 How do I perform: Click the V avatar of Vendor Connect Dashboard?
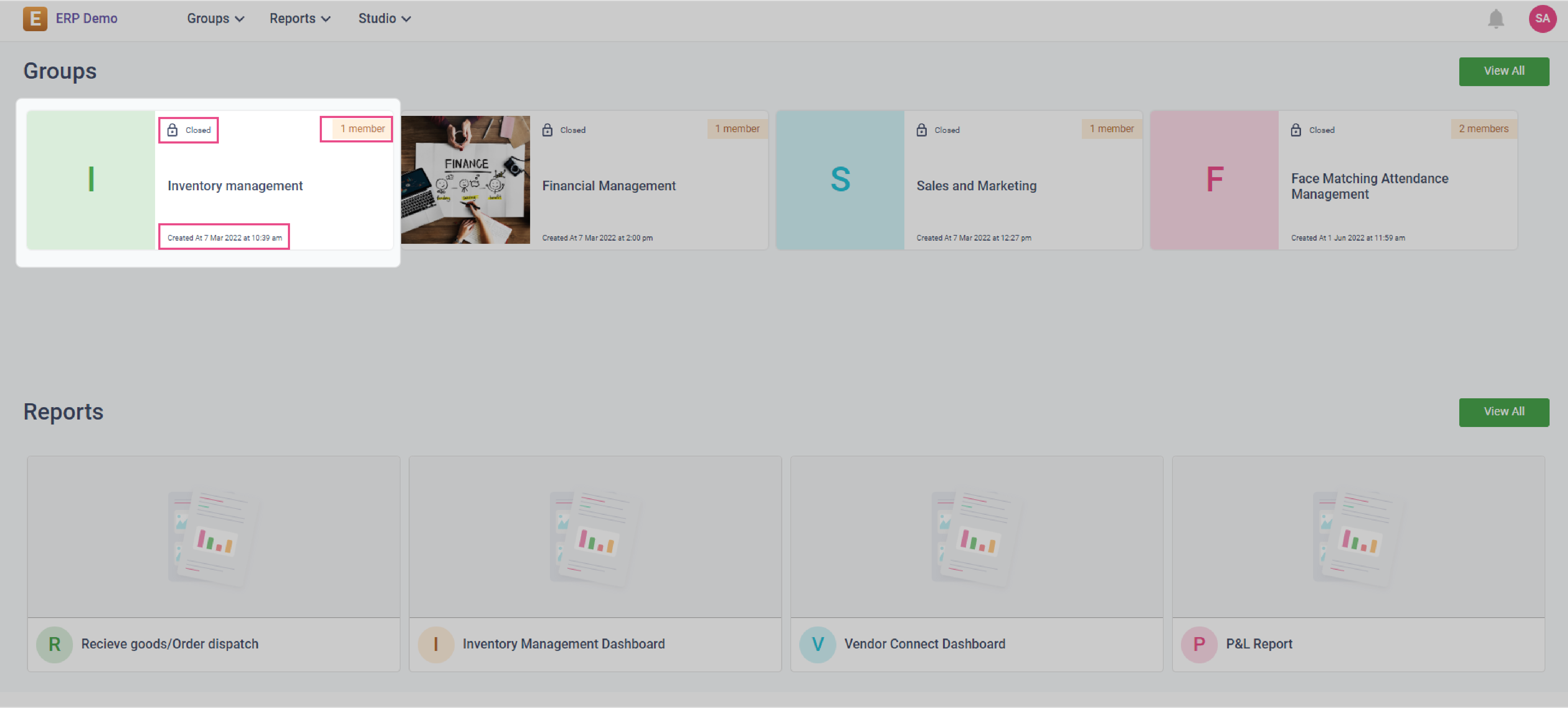tap(817, 644)
